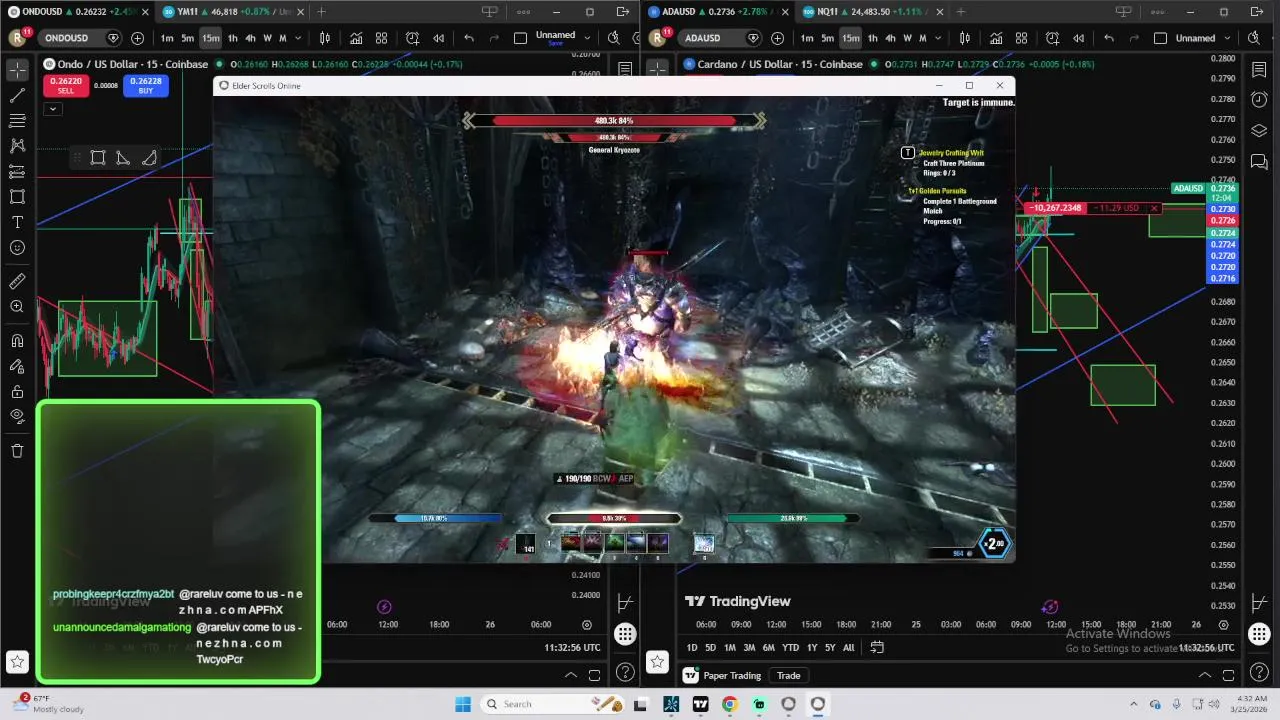Open the products grid in ADAUSD window
Screen dimensions: 1280x720
1259,634
